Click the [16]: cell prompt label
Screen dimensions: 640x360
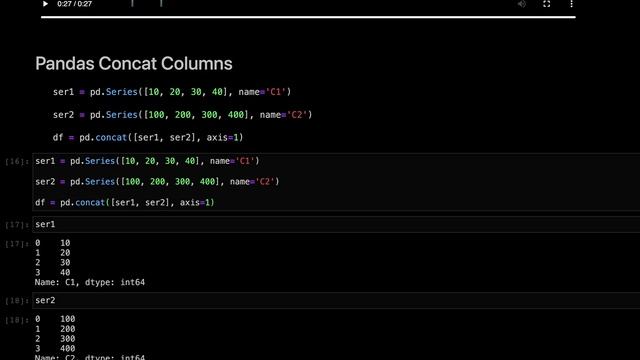coord(17,162)
